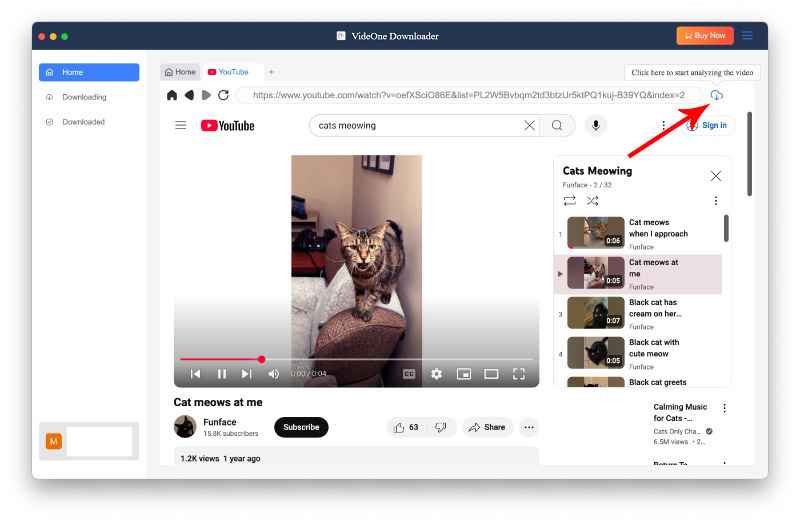
Task: Open the app hamburger menu top right
Action: [747, 36]
